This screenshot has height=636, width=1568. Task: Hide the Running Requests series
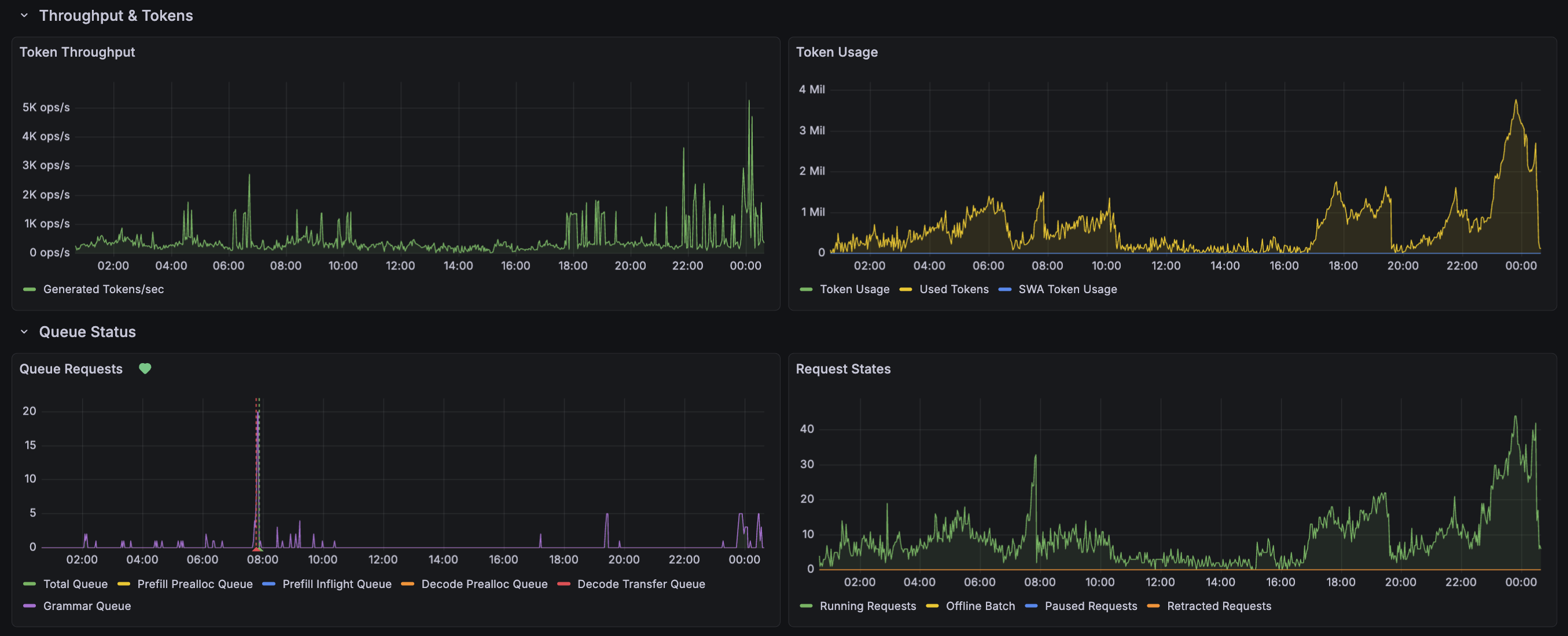coord(868,605)
